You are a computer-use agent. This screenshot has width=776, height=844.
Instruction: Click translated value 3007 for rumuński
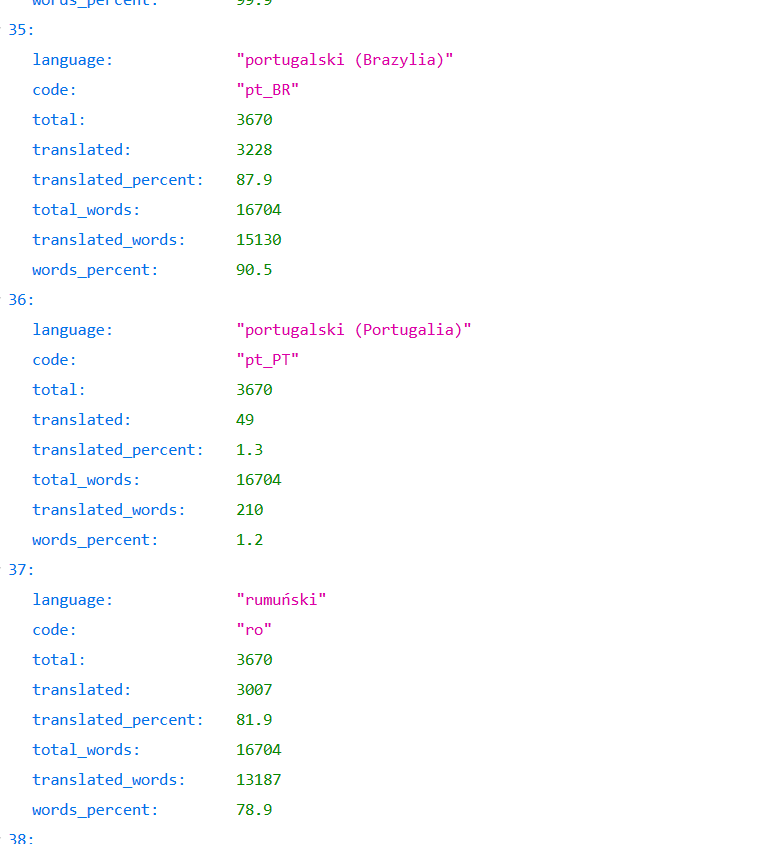coord(254,690)
